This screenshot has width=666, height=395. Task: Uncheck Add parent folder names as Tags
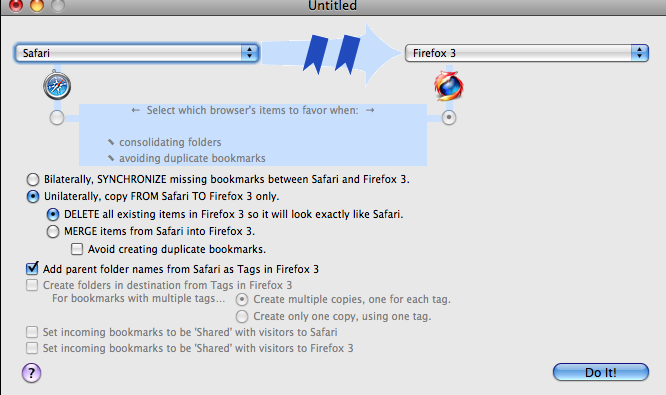click(x=32, y=268)
